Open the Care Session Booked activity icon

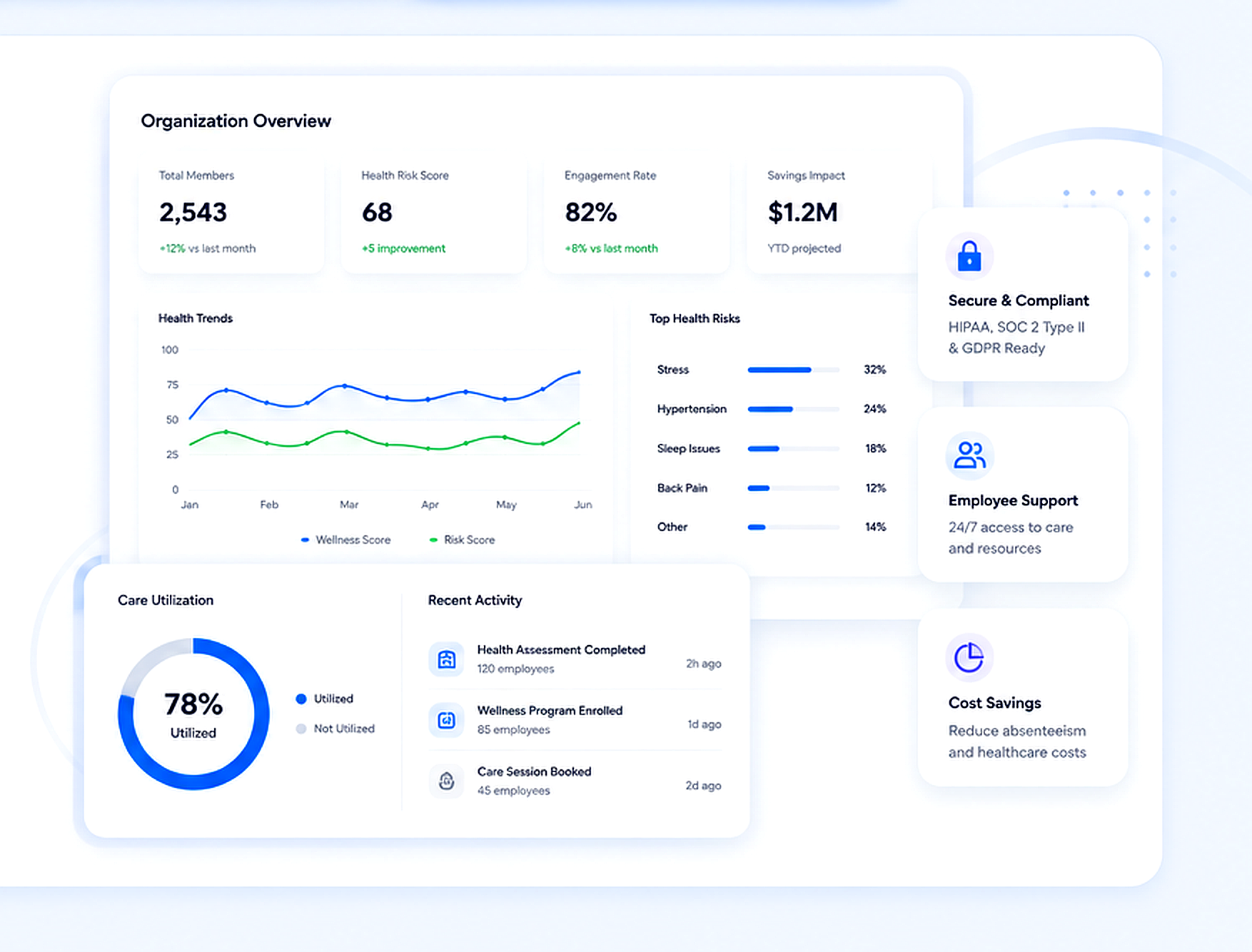click(447, 781)
